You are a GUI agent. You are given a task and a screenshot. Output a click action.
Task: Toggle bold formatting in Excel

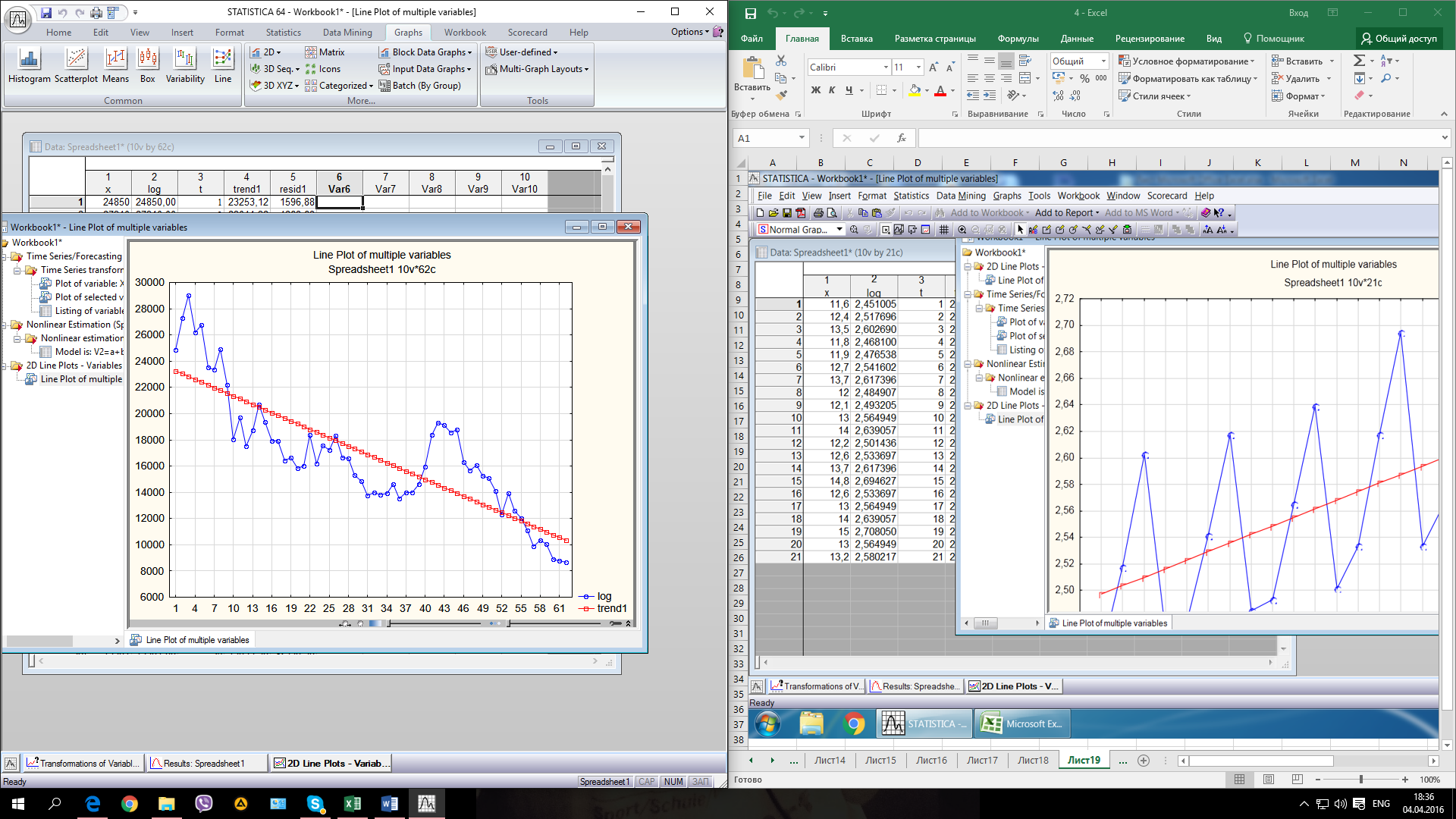815,90
